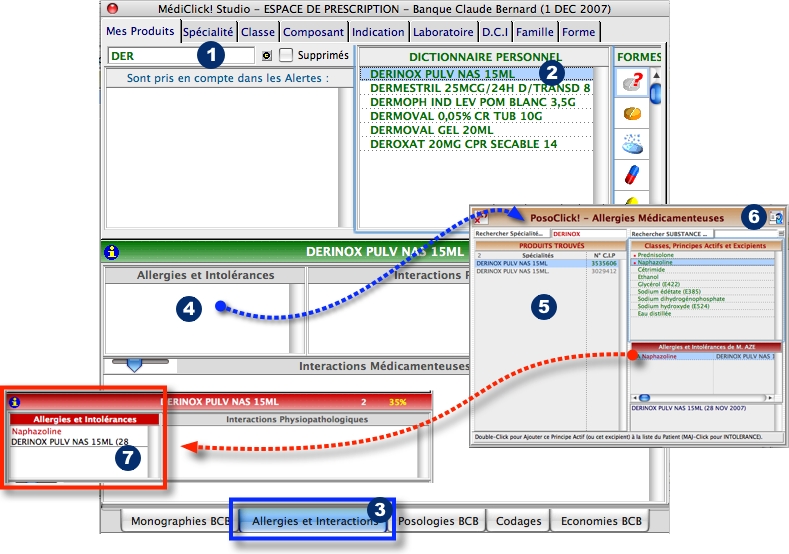Select the Forme tab
The width and height of the screenshot is (789, 554).
click(x=578, y=32)
